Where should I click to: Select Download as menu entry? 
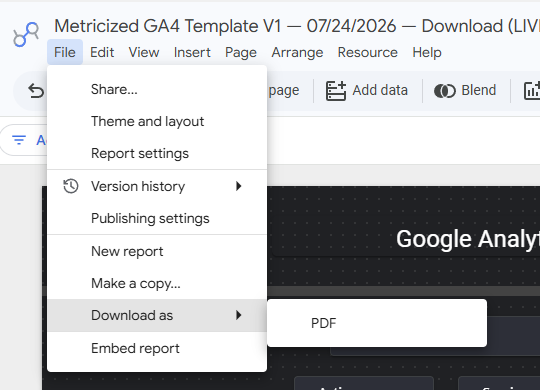pos(157,315)
